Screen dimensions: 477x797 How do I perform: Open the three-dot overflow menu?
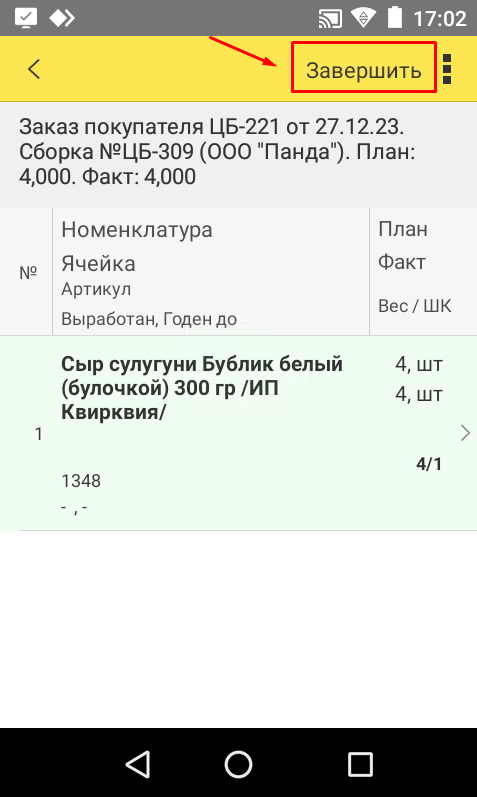click(x=448, y=69)
